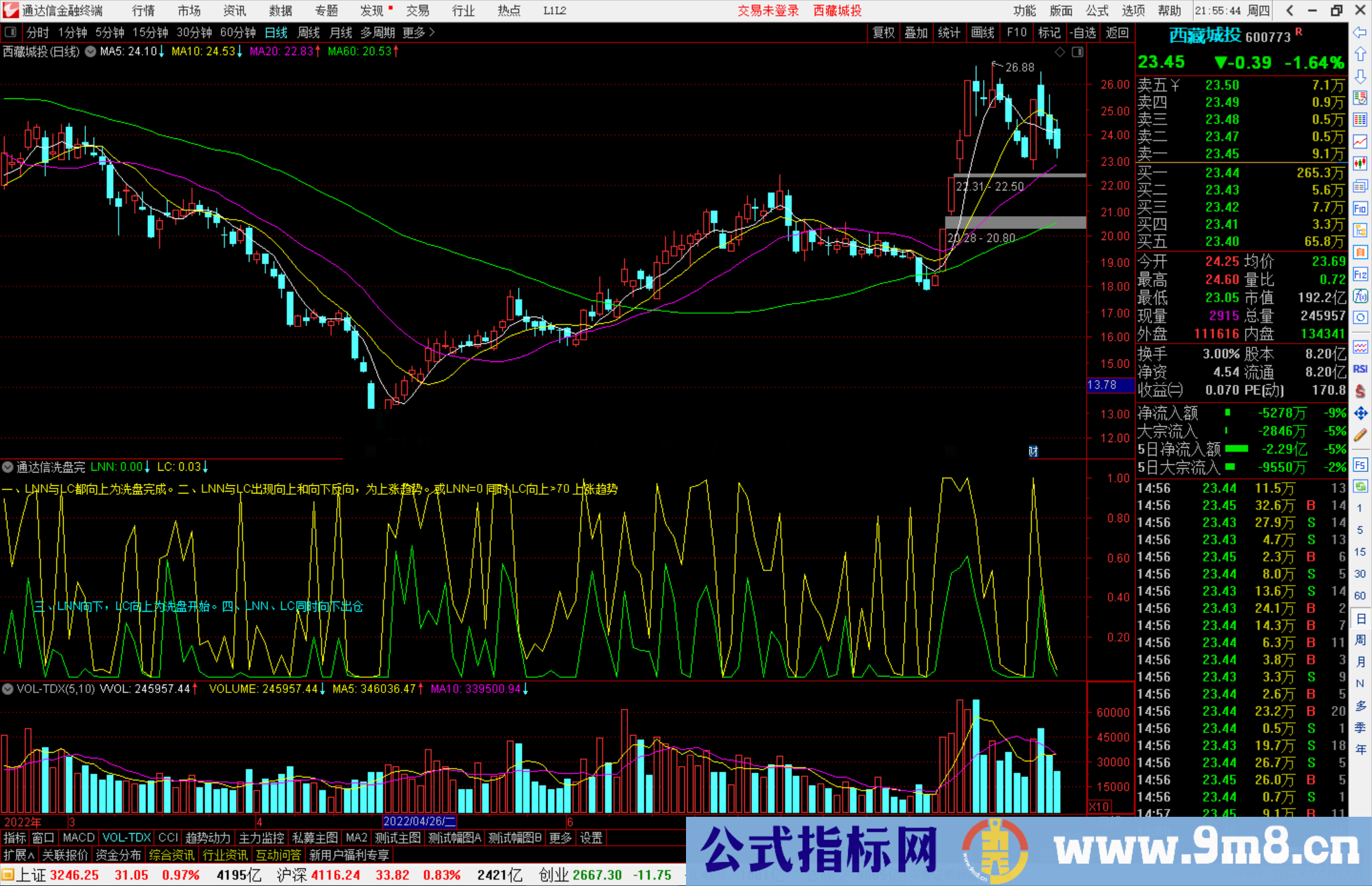Open the 行情 menu
This screenshot has width=1372, height=886.
144,11
